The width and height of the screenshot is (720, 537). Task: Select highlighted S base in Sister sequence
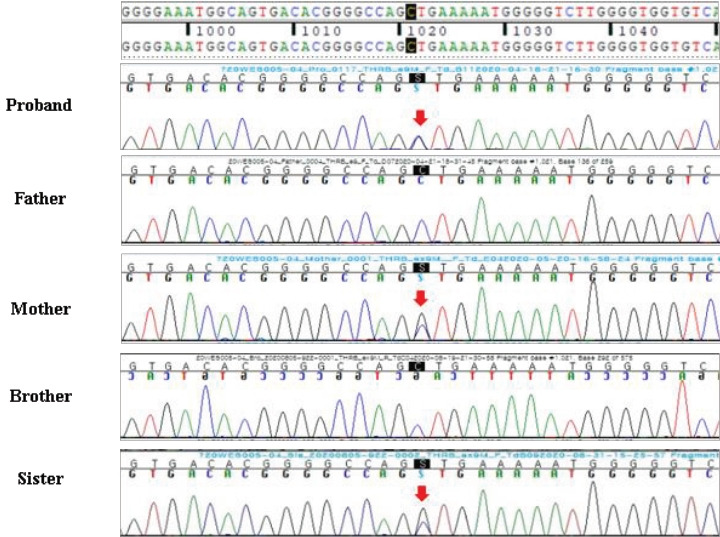[420, 463]
